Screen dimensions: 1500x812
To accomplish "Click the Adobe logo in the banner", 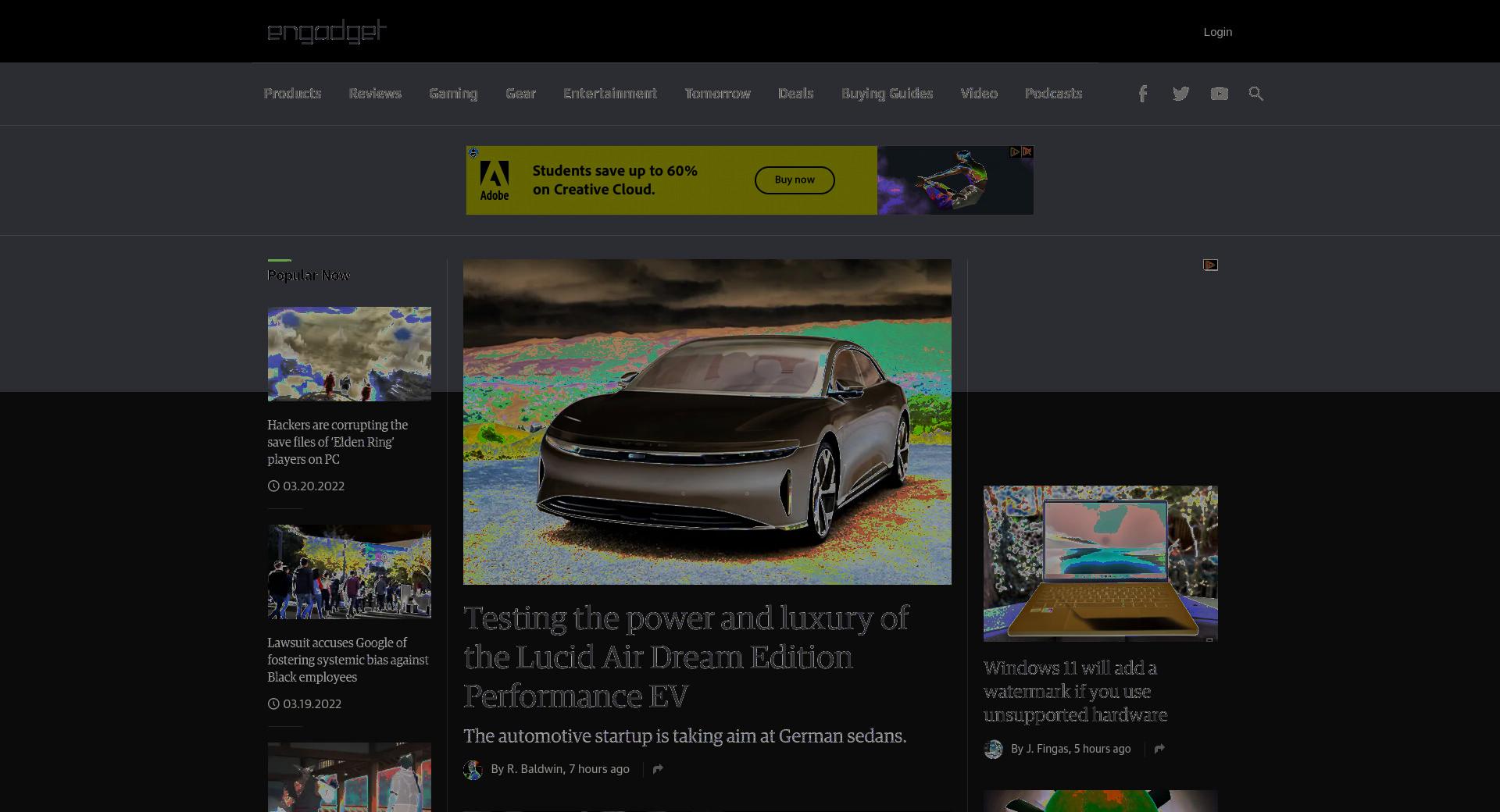I will coord(494,180).
